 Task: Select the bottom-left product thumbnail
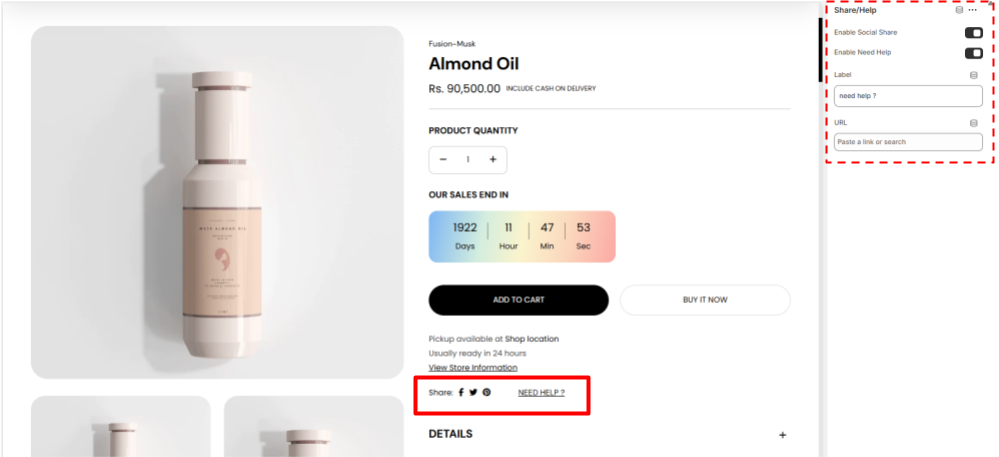[121, 427]
